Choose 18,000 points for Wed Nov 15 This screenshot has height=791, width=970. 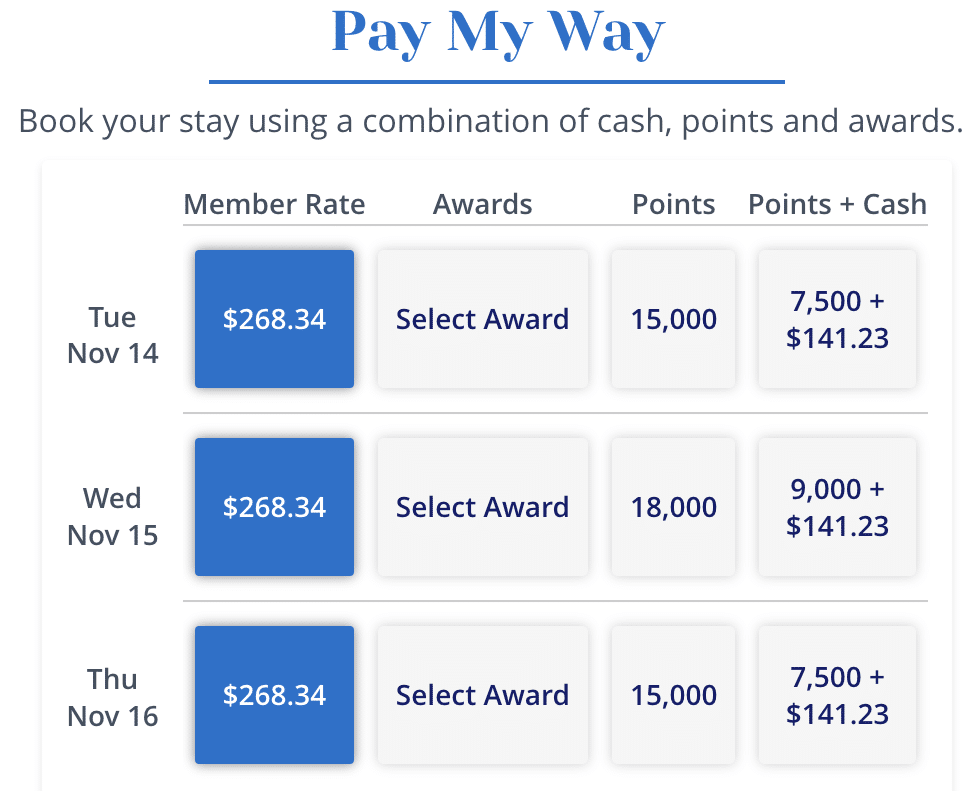pyautogui.click(x=673, y=507)
